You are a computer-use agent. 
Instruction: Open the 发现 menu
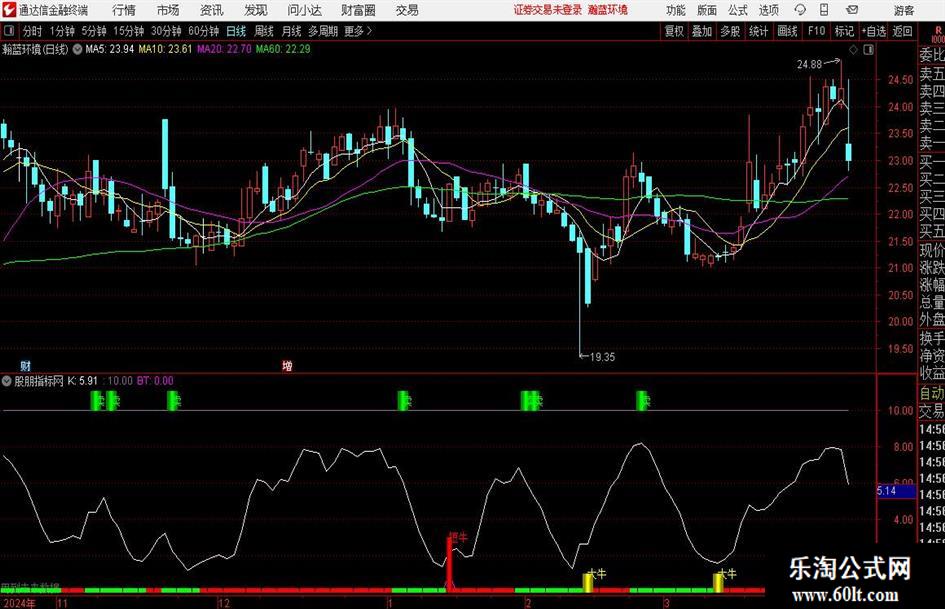tap(255, 10)
